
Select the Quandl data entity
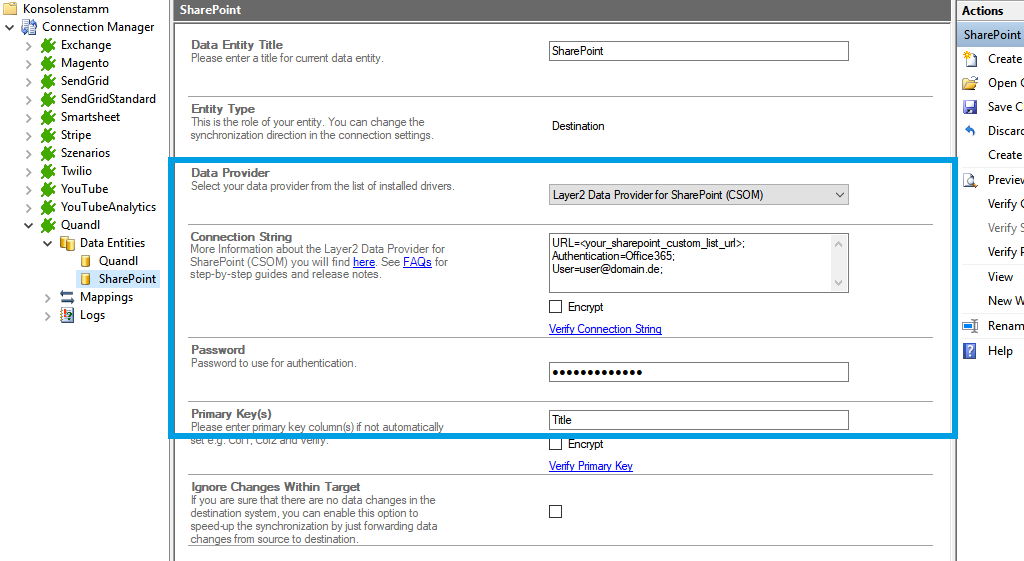118,261
